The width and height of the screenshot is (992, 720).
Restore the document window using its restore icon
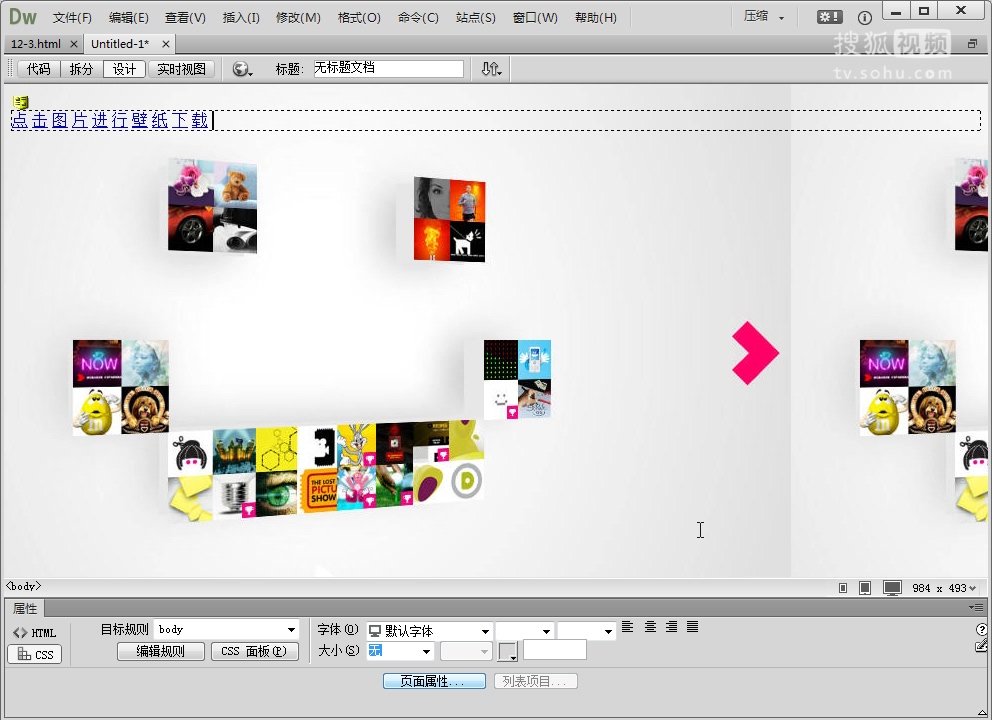pyautogui.click(x=972, y=44)
